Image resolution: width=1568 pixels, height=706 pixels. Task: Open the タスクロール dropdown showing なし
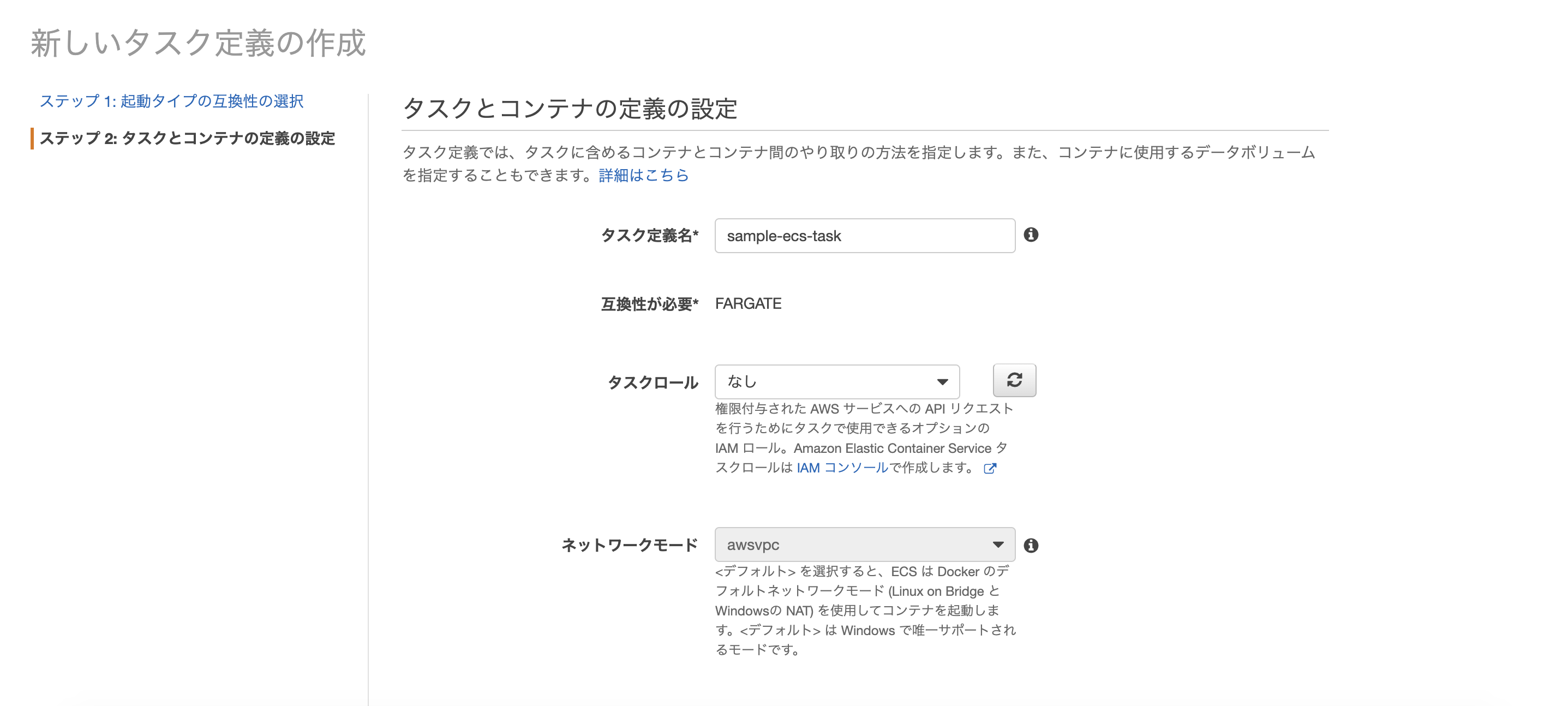pyautogui.click(x=837, y=381)
